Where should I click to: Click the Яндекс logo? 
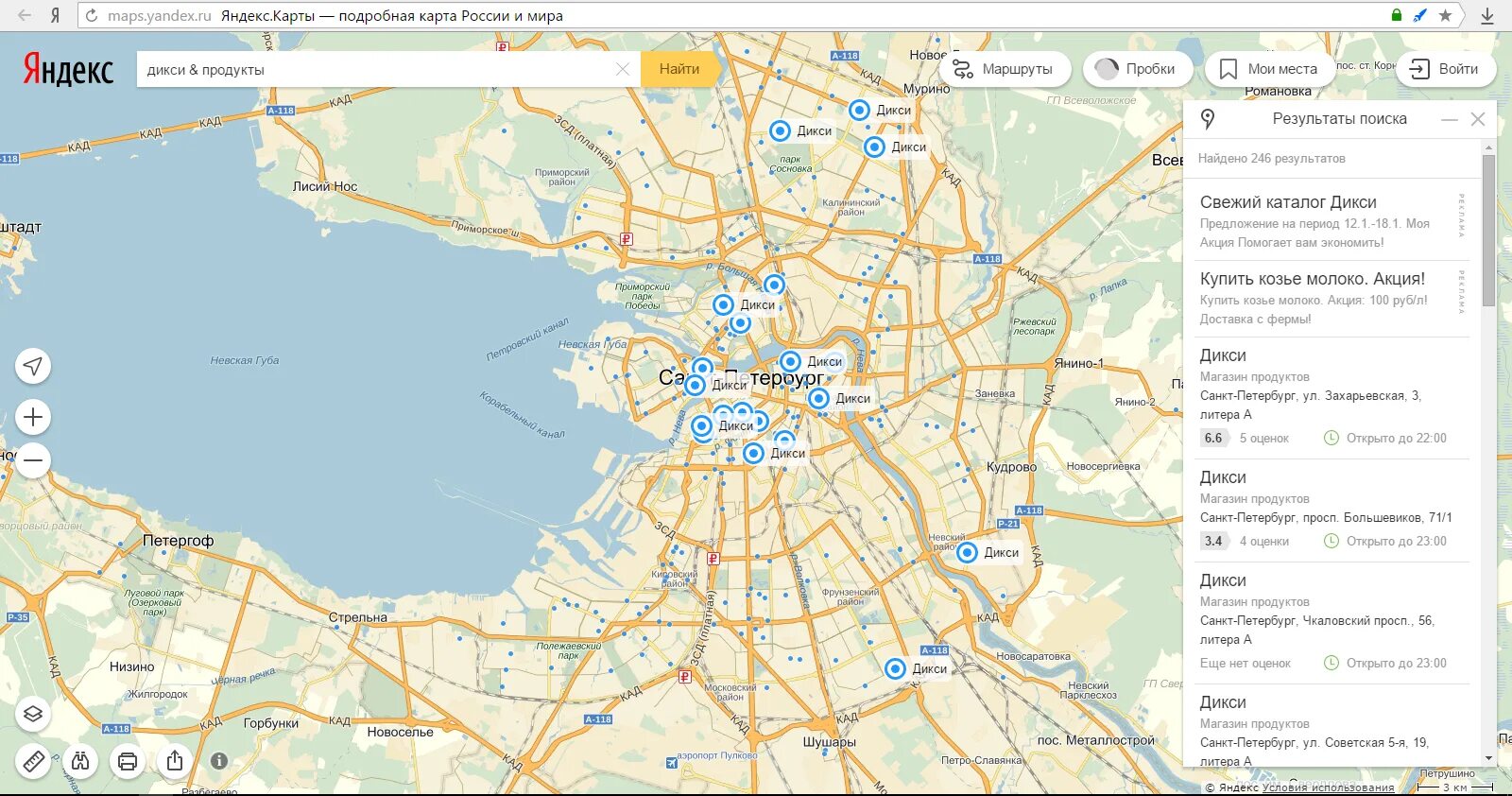click(68, 70)
